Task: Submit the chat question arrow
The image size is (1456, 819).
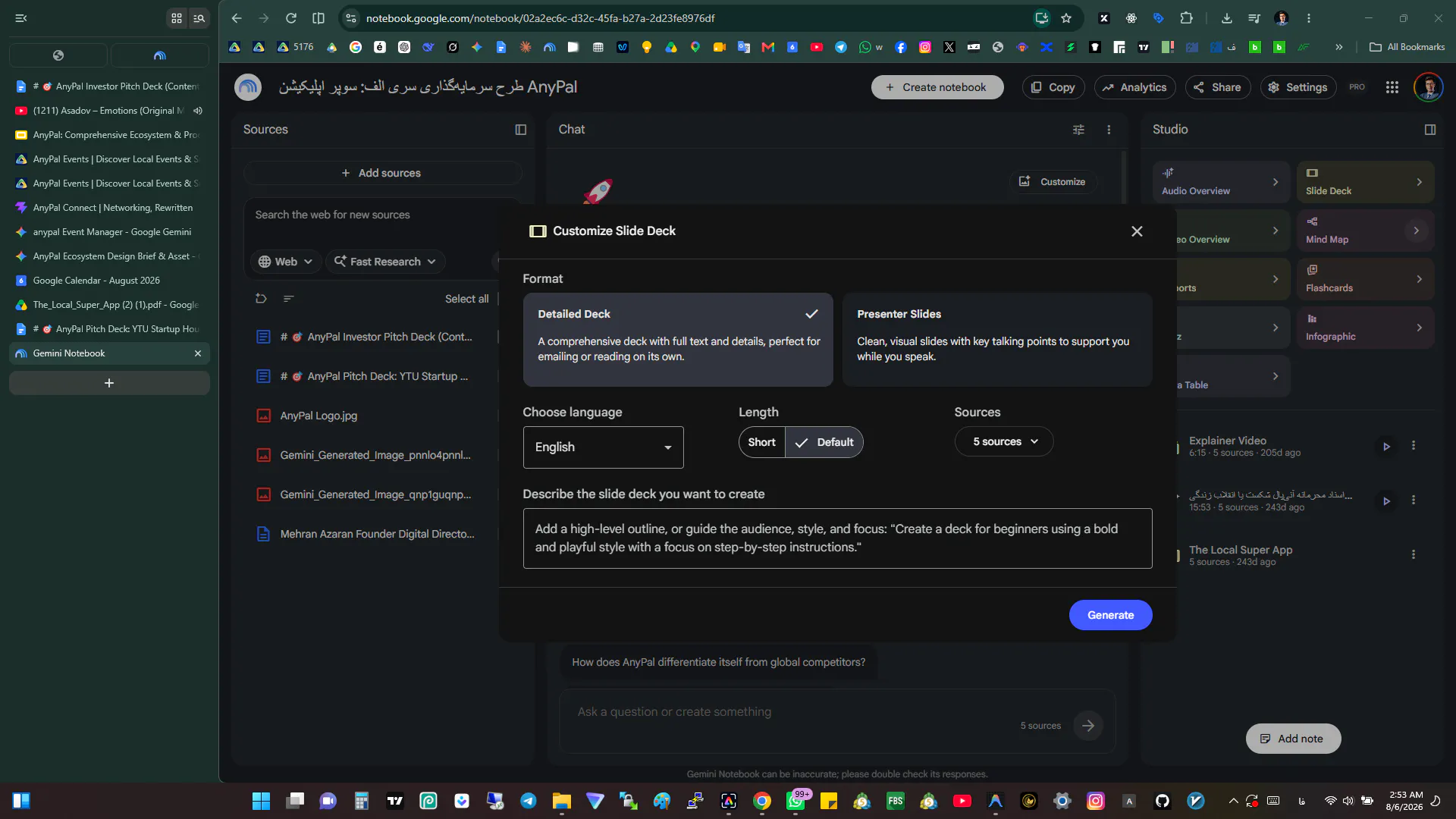Action: coord(1088,726)
